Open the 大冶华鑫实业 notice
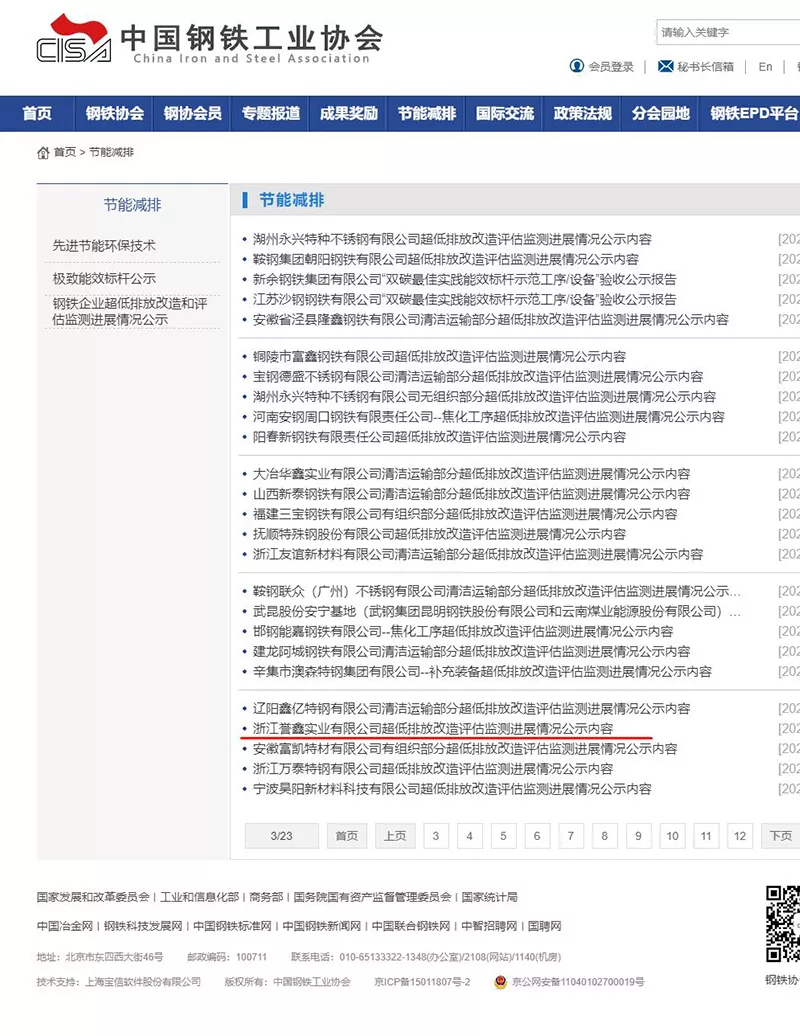Image resolution: width=800 pixels, height=1036 pixels. [x=471, y=474]
